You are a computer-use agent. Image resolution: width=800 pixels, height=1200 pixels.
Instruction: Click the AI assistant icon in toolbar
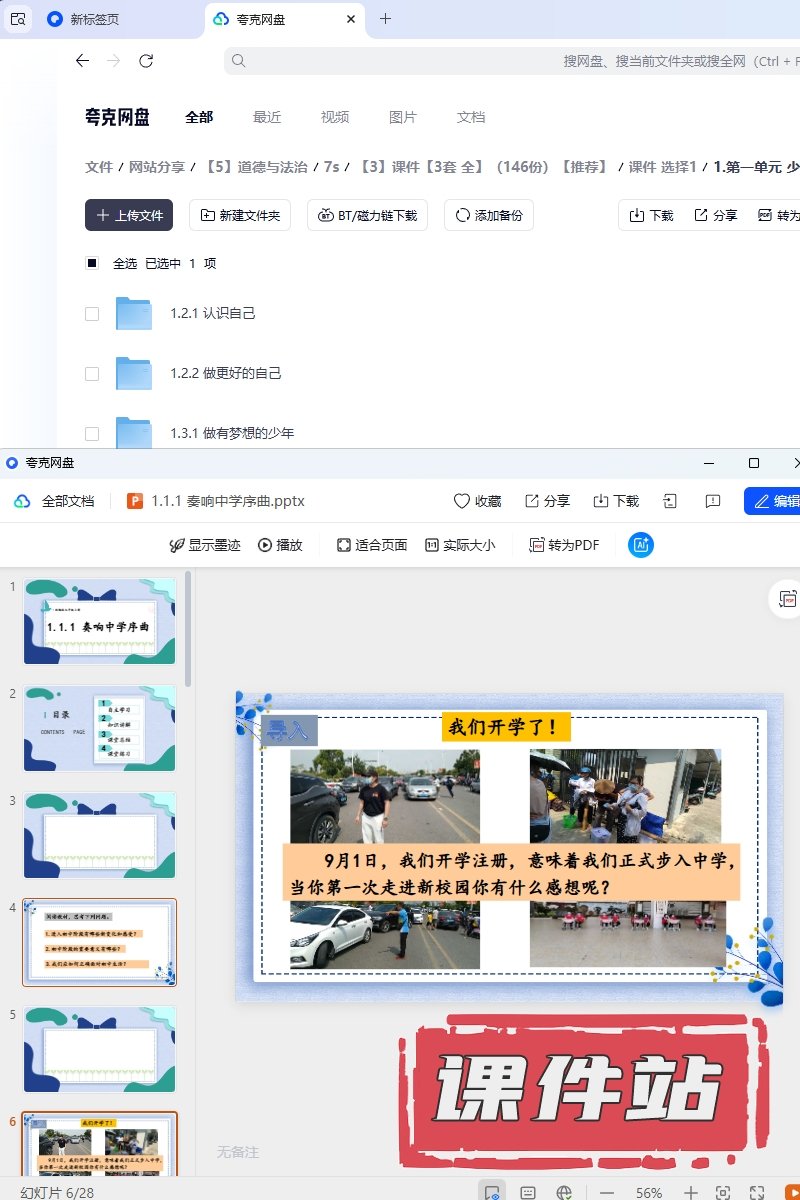[x=641, y=545]
